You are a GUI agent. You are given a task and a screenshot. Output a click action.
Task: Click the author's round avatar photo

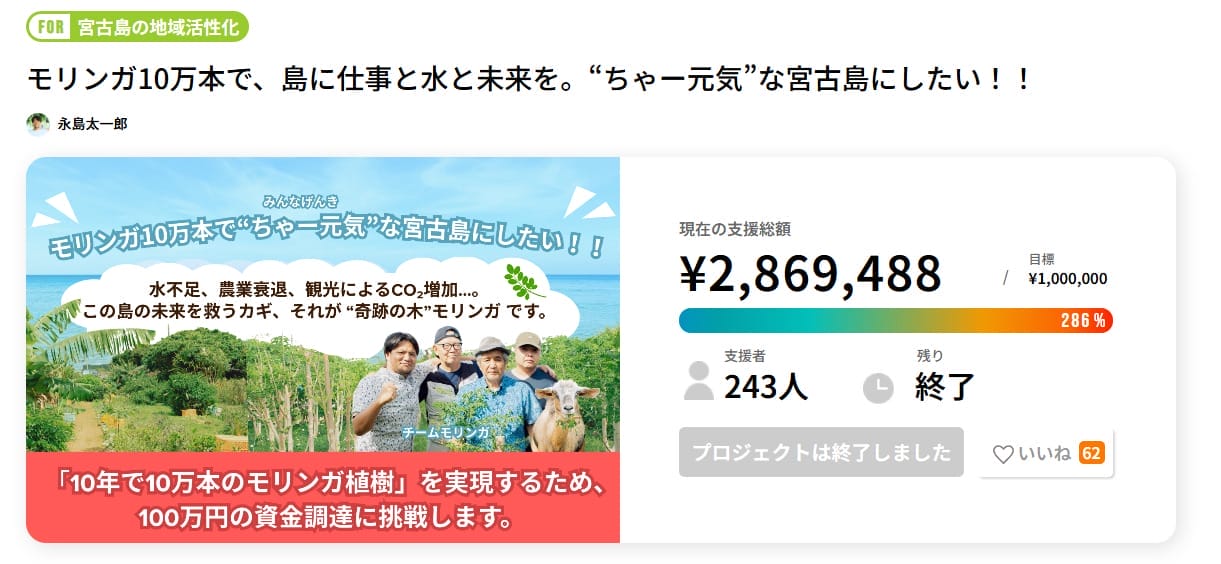click(38, 124)
